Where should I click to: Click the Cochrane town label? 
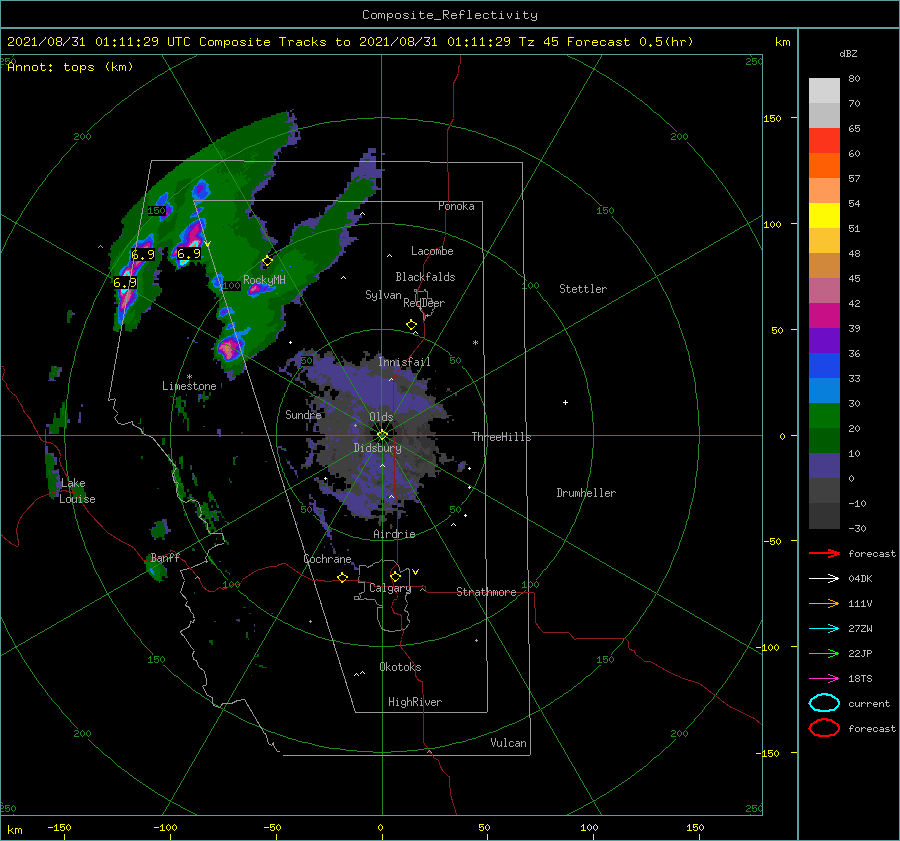point(327,559)
